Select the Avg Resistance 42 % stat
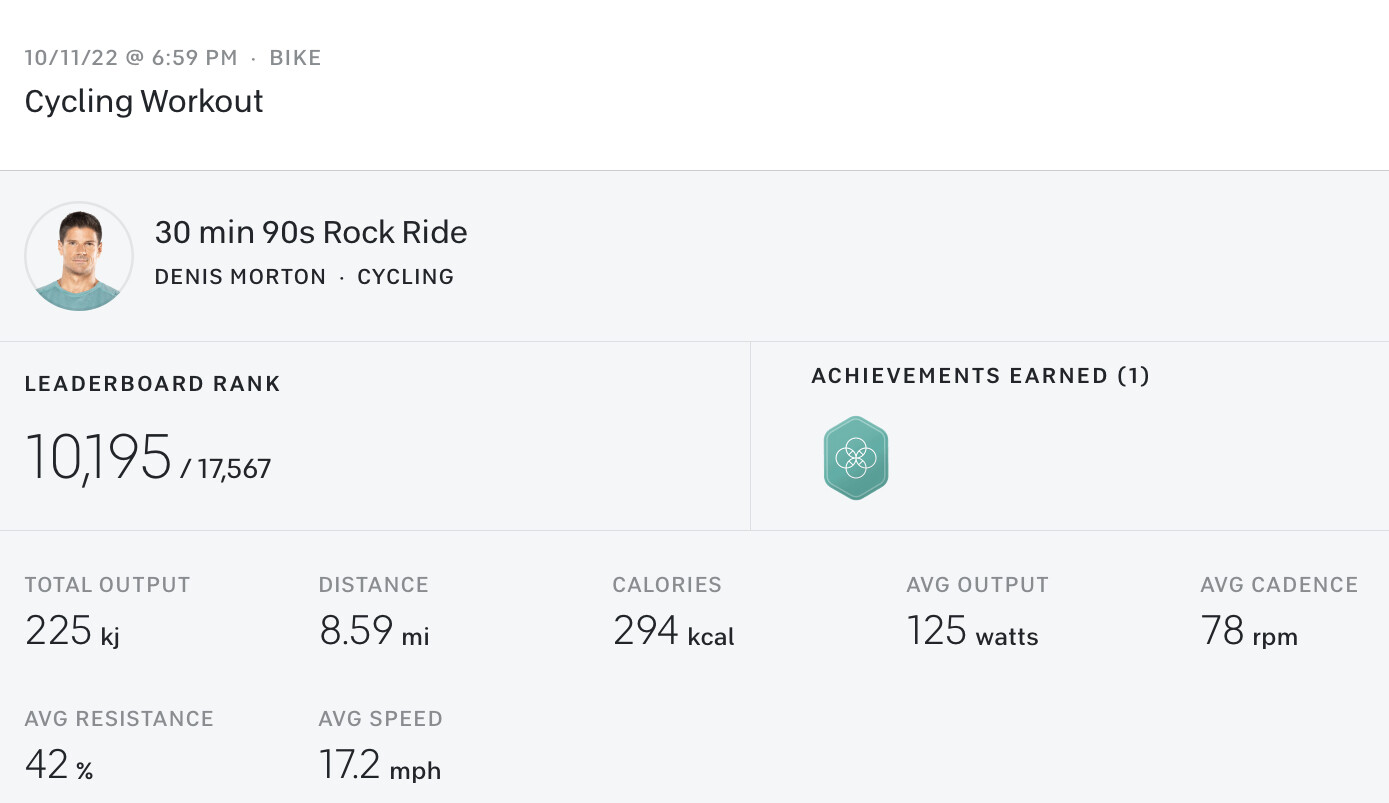This screenshot has height=803, width=1389. [120, 746]
